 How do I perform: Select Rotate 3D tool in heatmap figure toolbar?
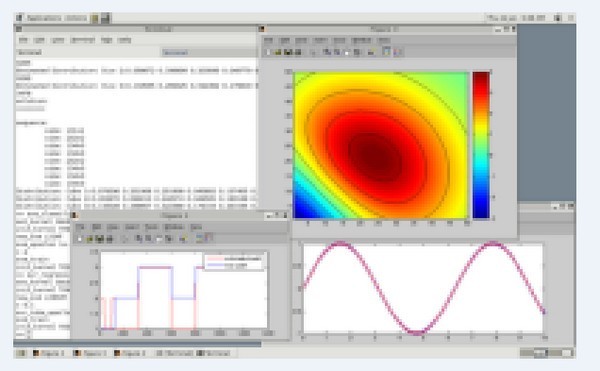coord(357,52)
